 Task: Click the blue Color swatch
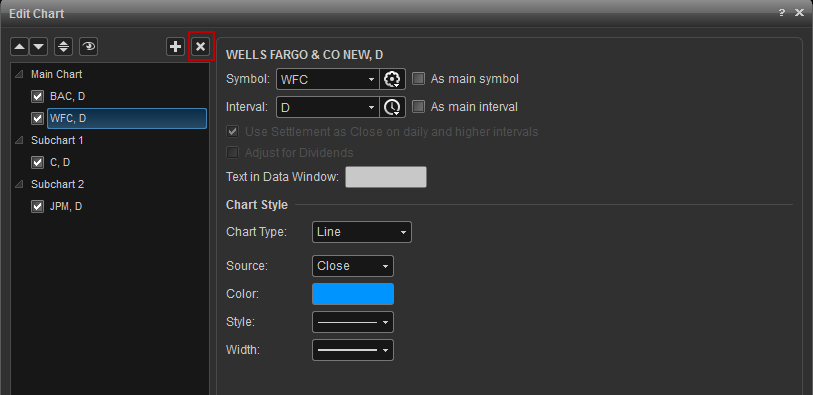pos(353,294)
